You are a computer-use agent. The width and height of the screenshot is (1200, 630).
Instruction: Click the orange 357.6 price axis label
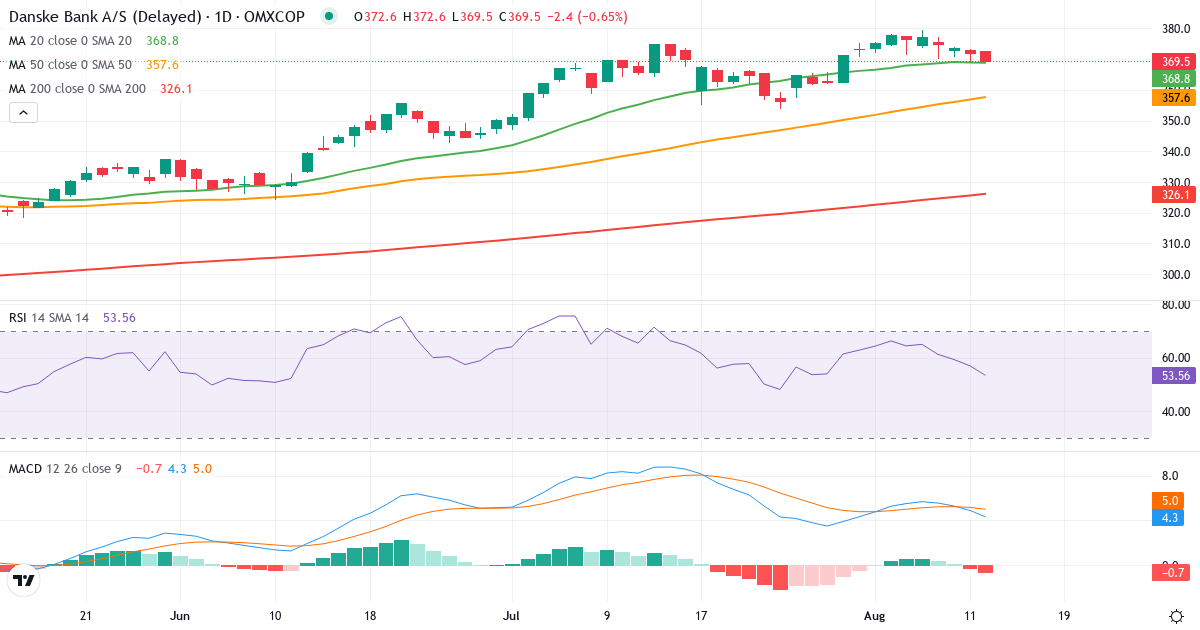tap(1175, 97)
